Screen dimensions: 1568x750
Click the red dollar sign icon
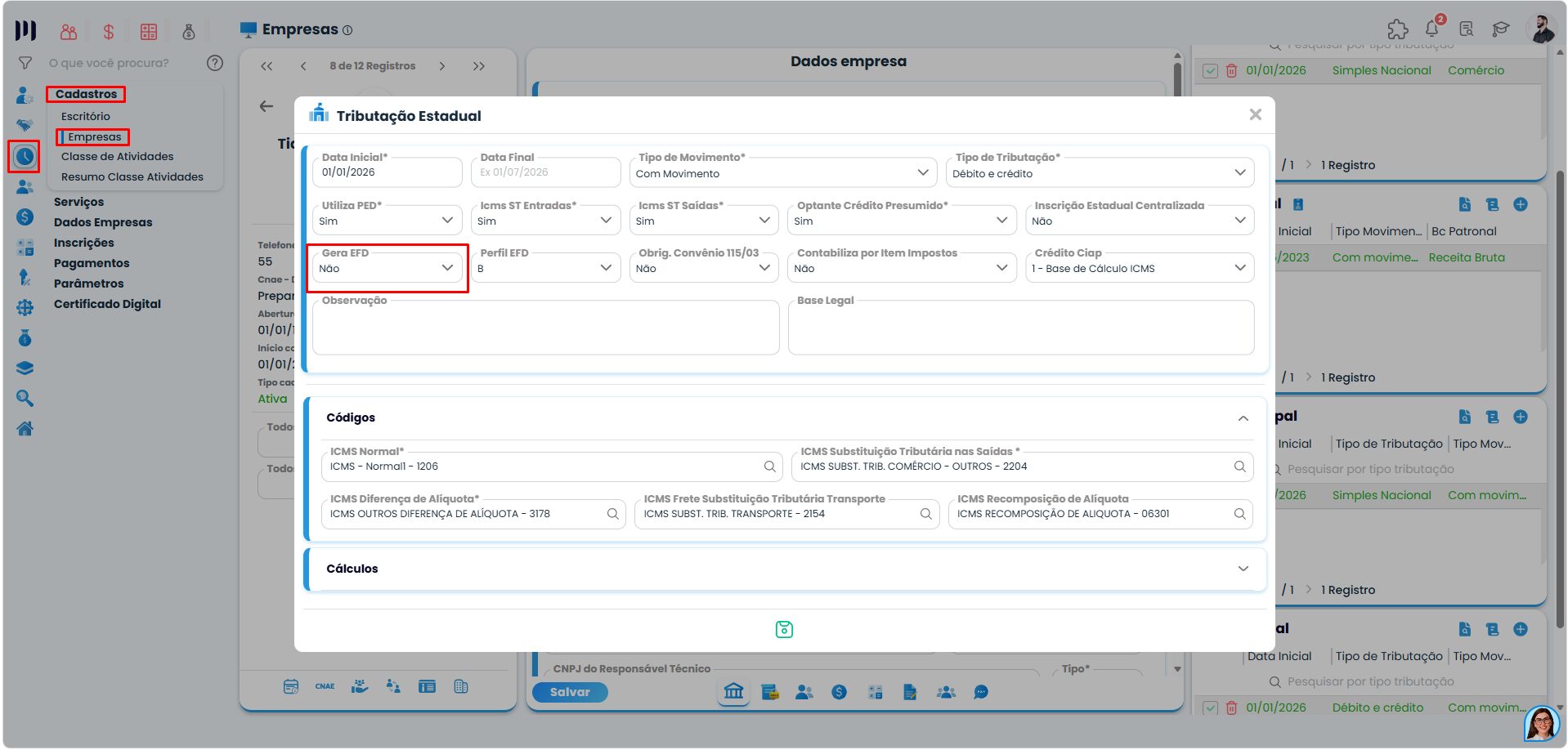pyautogui.click(x=109, y=32)
